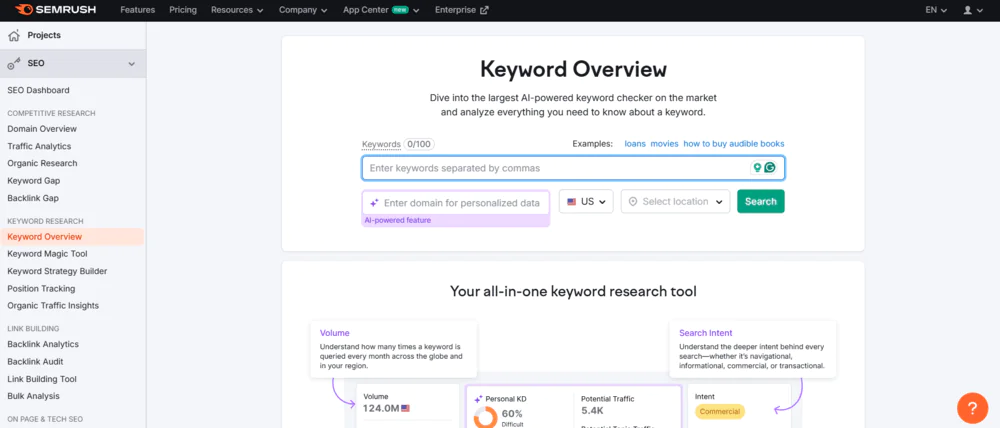Open the Select location dropdown
The height and width of the screenshot is (428, 1000).
[x=675, y=201]
